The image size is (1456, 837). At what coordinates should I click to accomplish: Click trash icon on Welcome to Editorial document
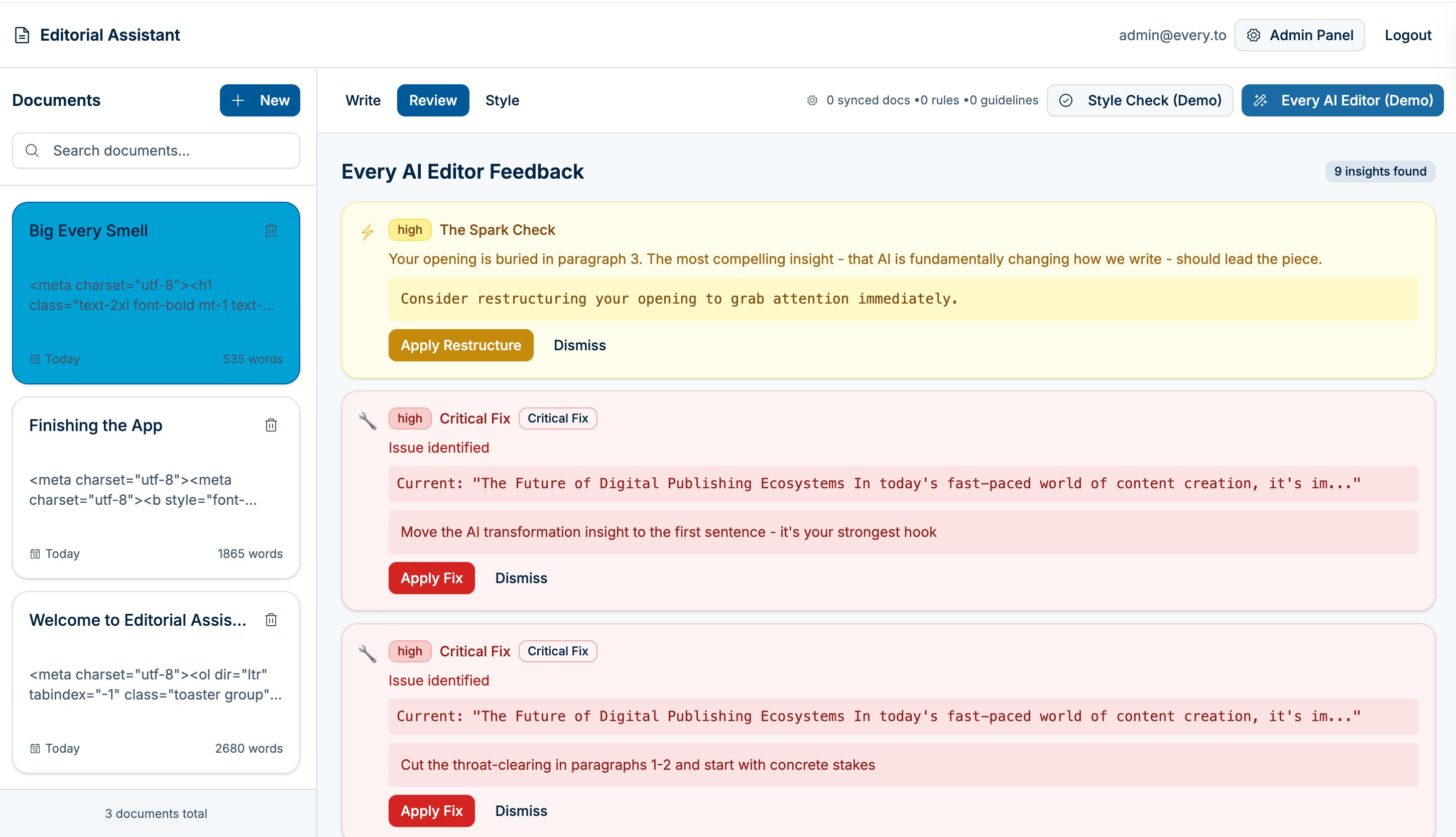pyautogui.click(x=271, y=620)
